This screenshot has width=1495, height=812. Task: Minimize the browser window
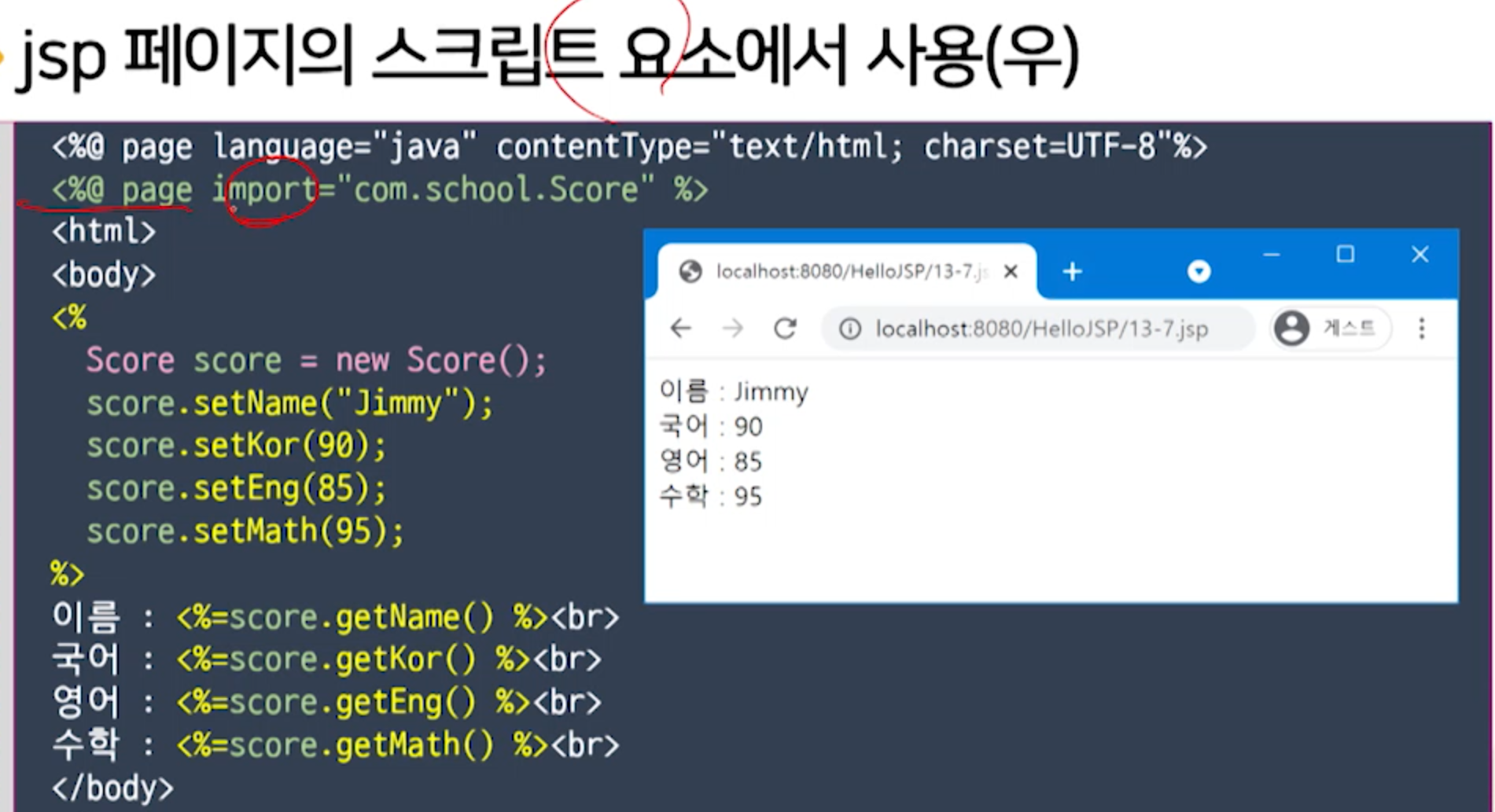click(x=1271, y=255)
